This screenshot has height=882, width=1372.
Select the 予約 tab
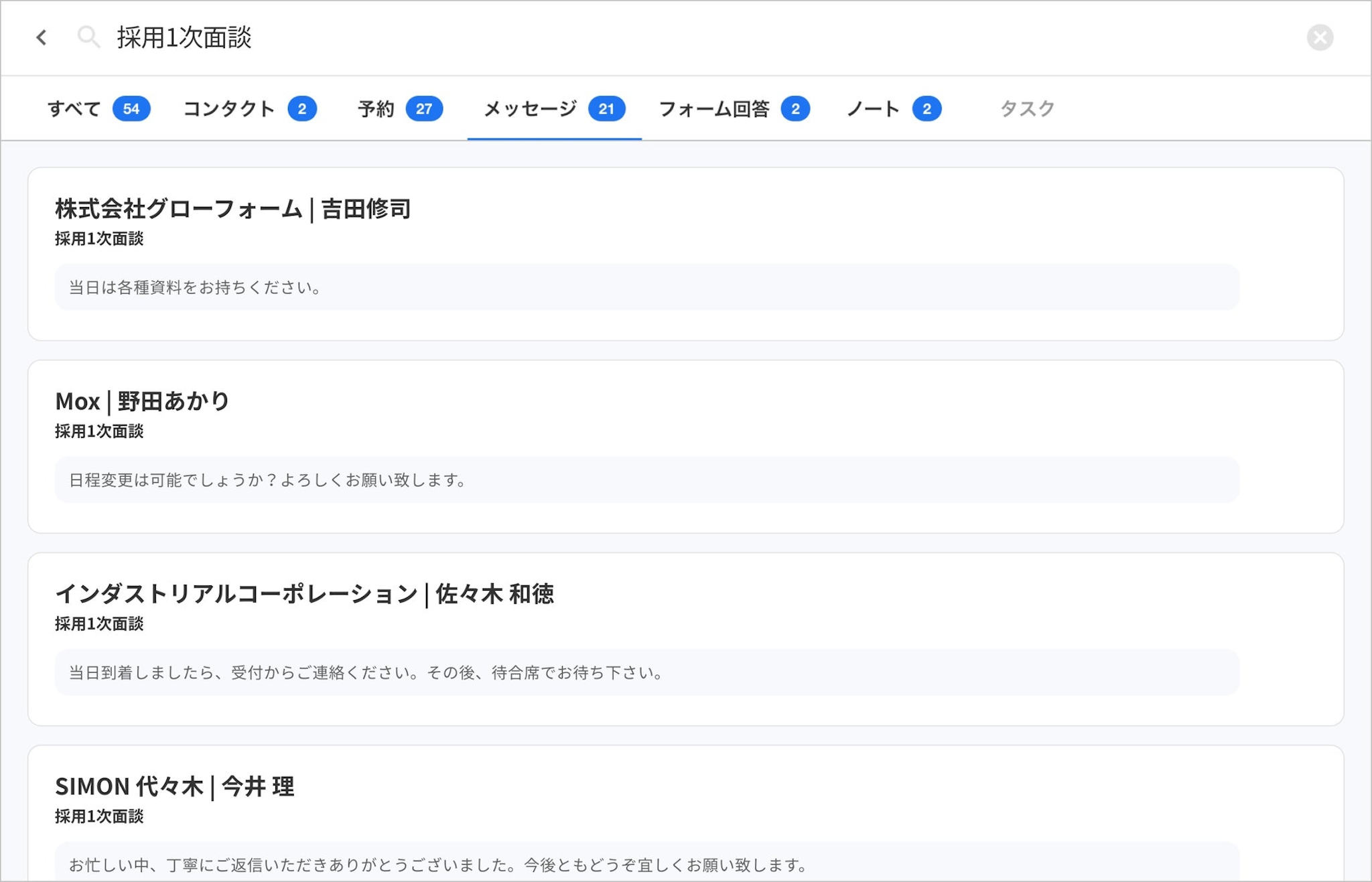(x=376, y=108)
